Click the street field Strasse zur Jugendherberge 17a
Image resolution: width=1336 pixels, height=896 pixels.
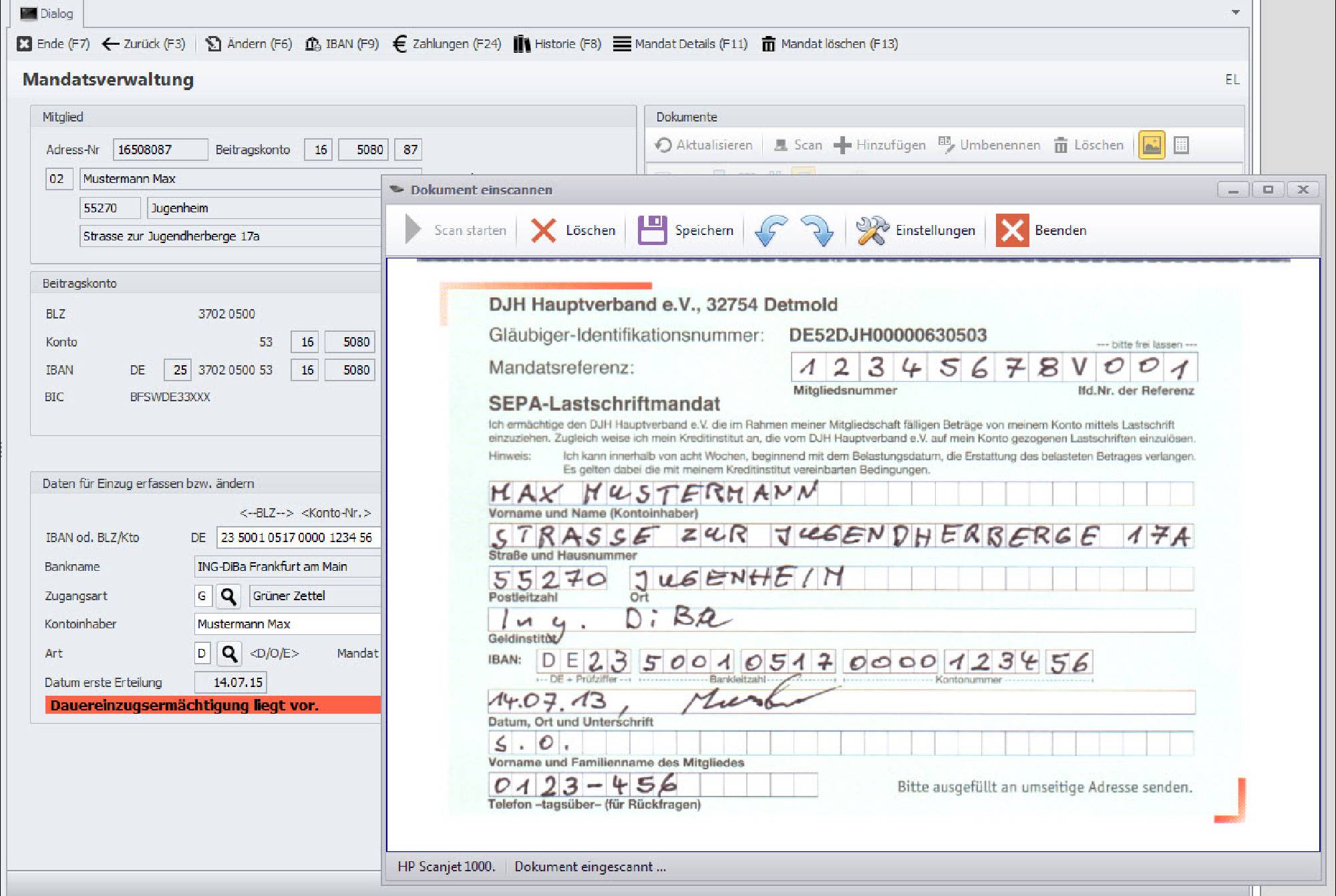click(230, 236)
